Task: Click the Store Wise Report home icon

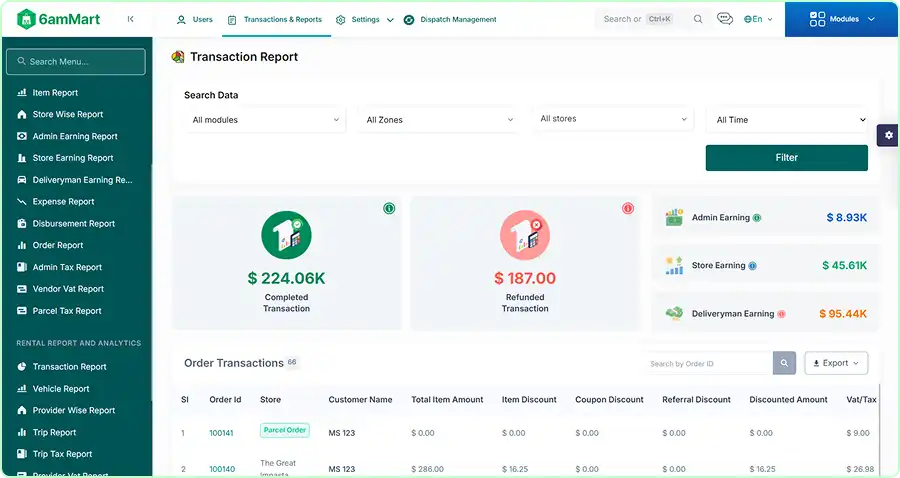Action: click(22, 114)
